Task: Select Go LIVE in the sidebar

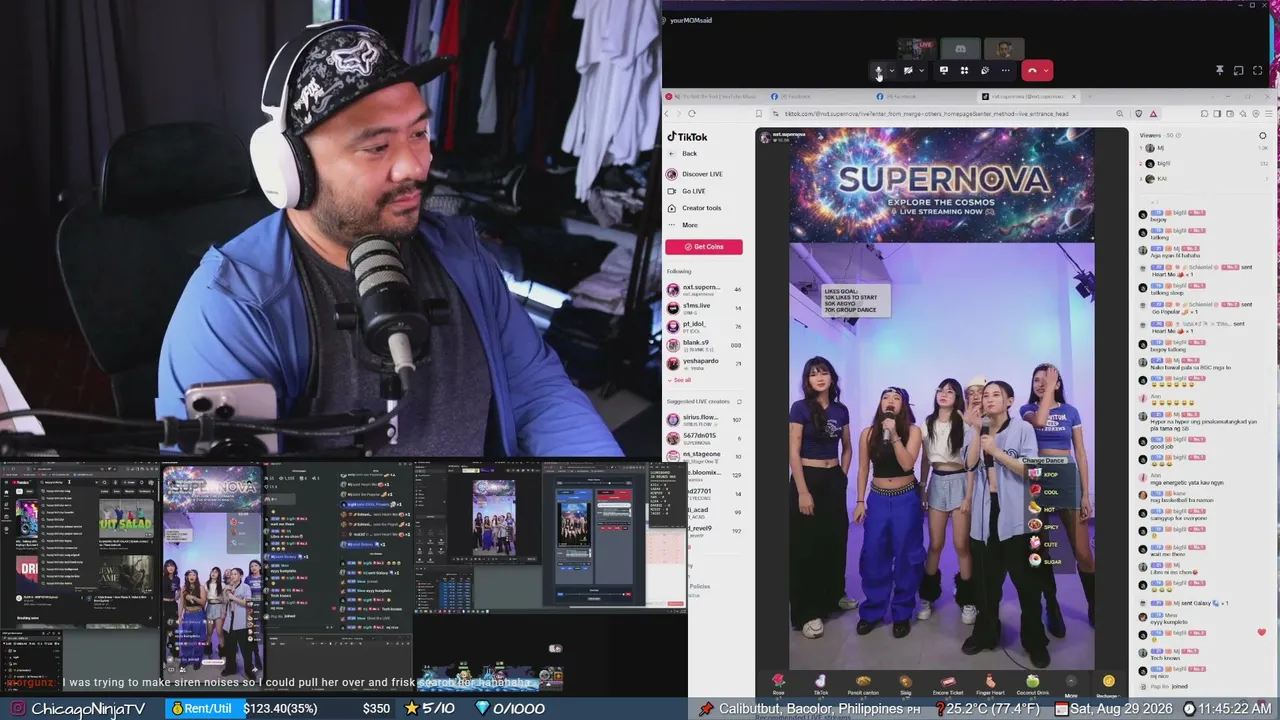Action: click(x=687, y=191)
